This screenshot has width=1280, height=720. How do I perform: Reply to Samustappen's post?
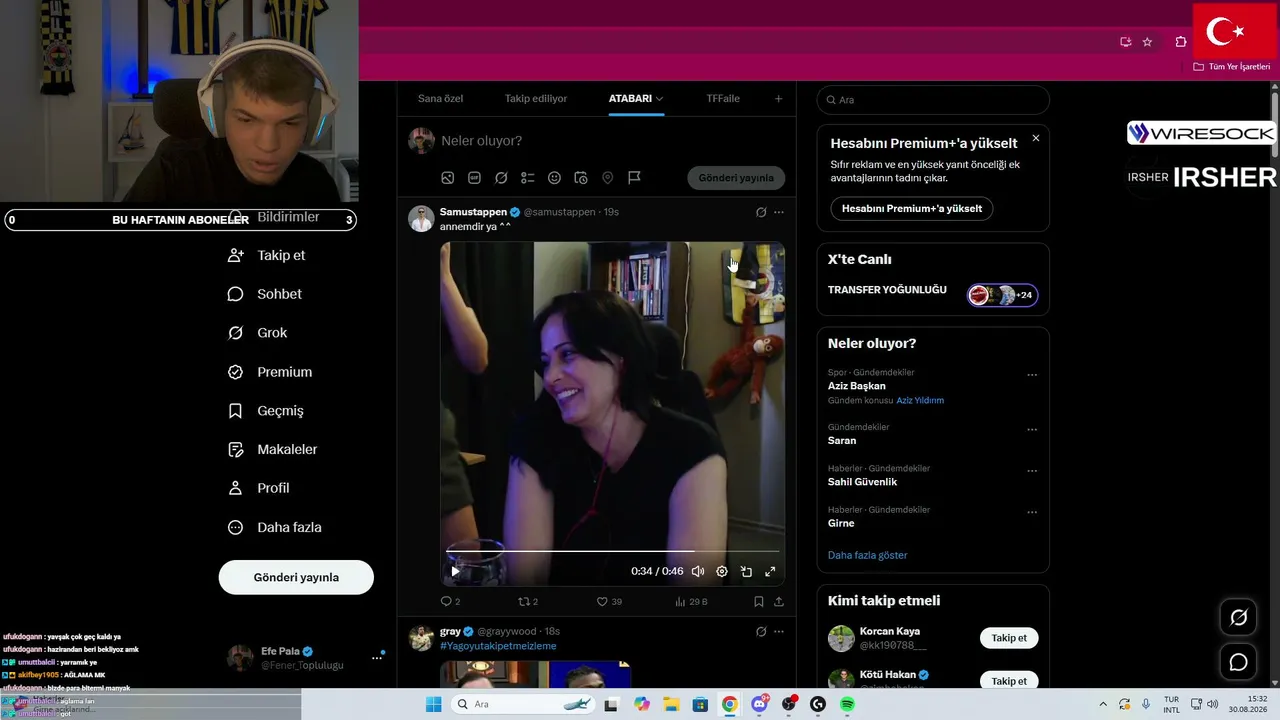pyautogui.click(x=450, y=602)
